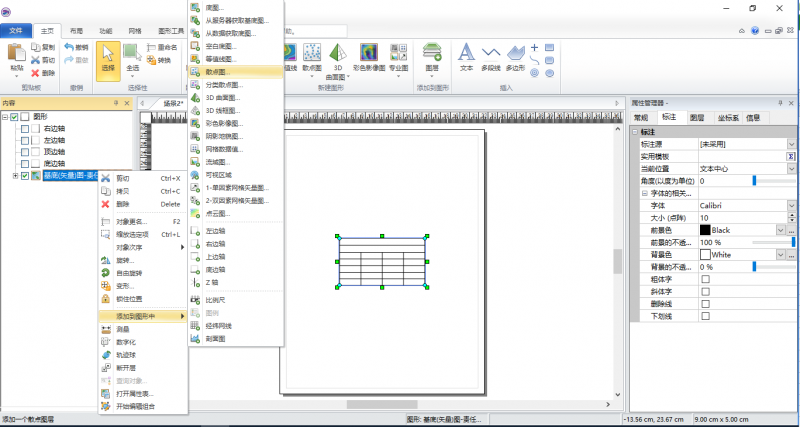800x427 pixels.
Task: Insert text with the 文本 tool
Action: coord(466,56)
